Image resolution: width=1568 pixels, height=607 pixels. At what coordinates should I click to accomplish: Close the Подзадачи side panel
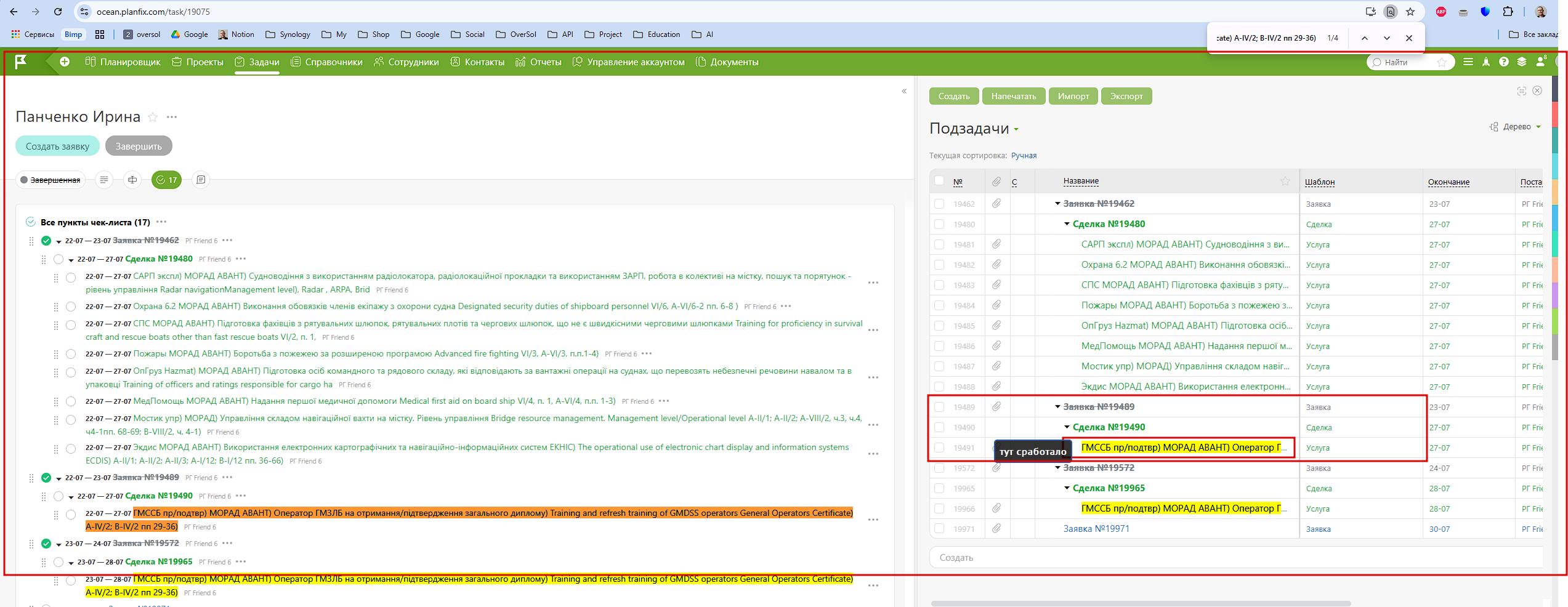[x=1537, y=90]
